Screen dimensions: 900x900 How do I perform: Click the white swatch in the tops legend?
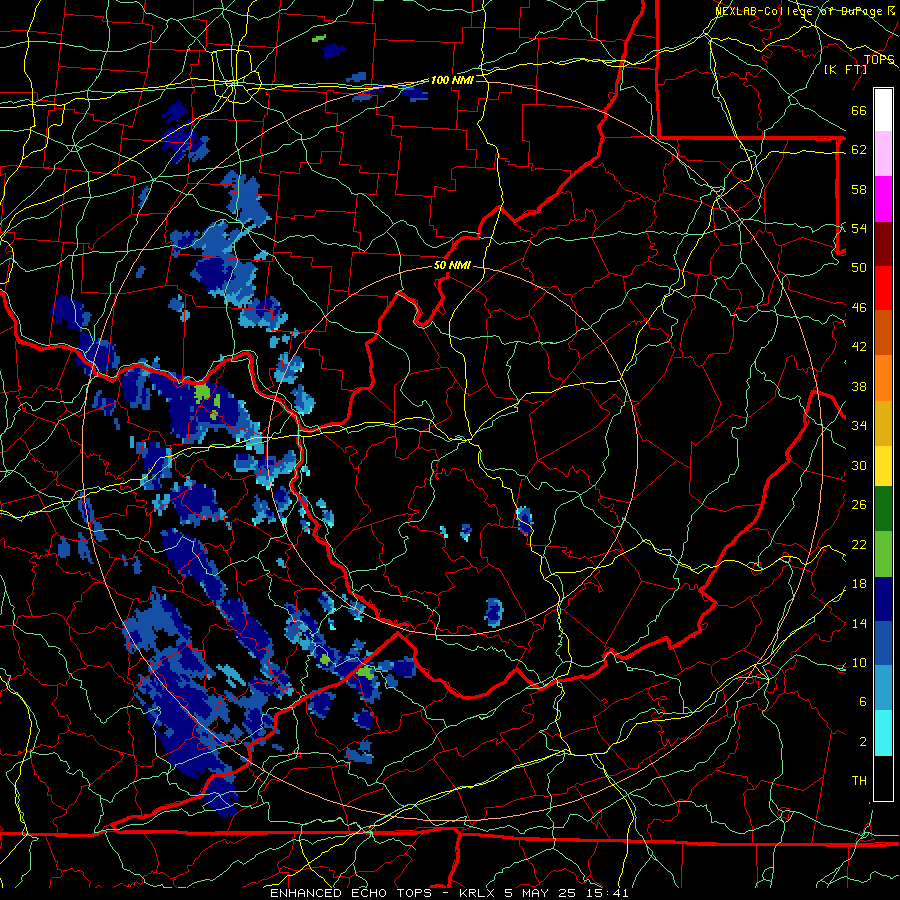883,110
